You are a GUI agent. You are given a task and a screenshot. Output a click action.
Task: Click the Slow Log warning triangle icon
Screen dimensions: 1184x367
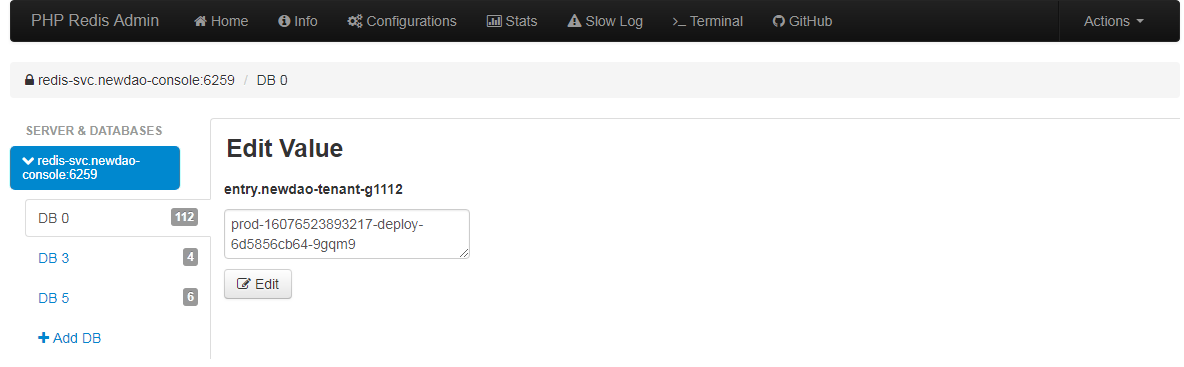tap(575, 21)
